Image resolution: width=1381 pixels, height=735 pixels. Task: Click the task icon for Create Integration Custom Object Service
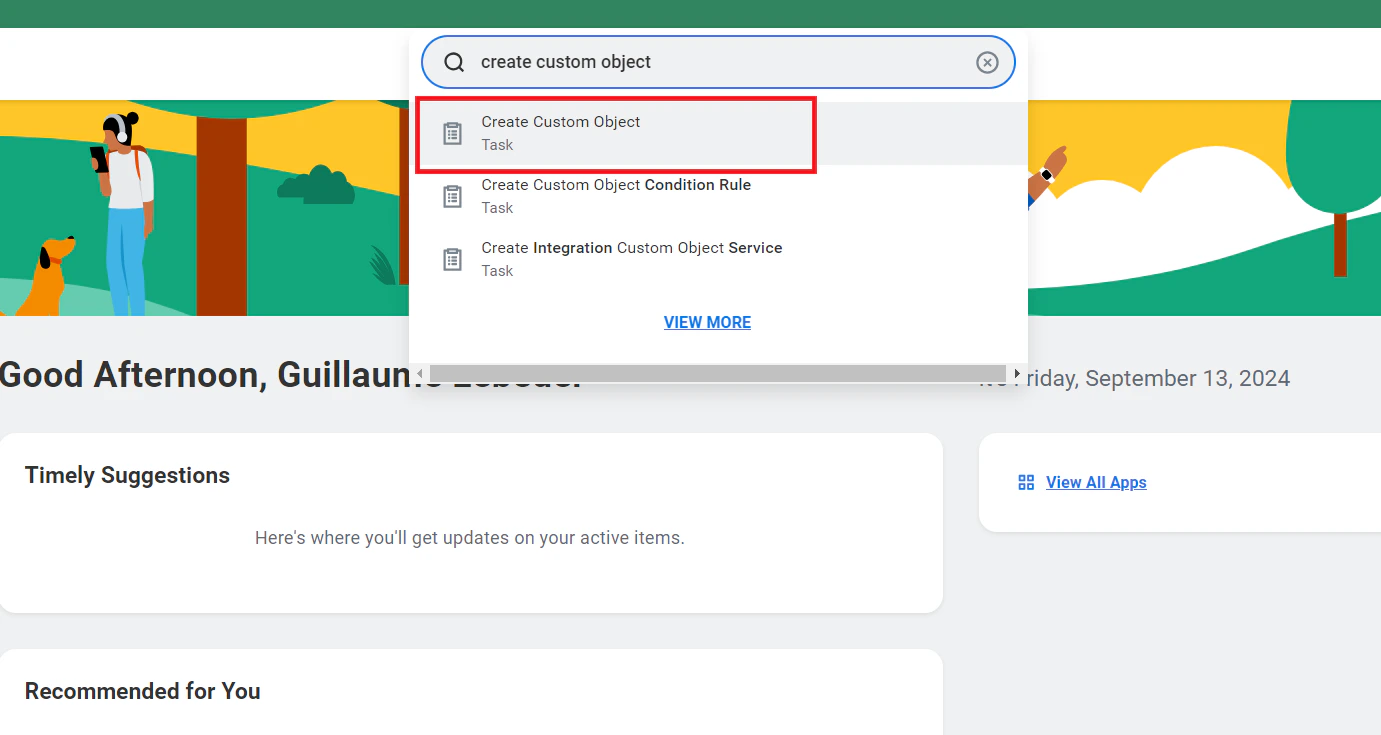click(x=452, y=259)
